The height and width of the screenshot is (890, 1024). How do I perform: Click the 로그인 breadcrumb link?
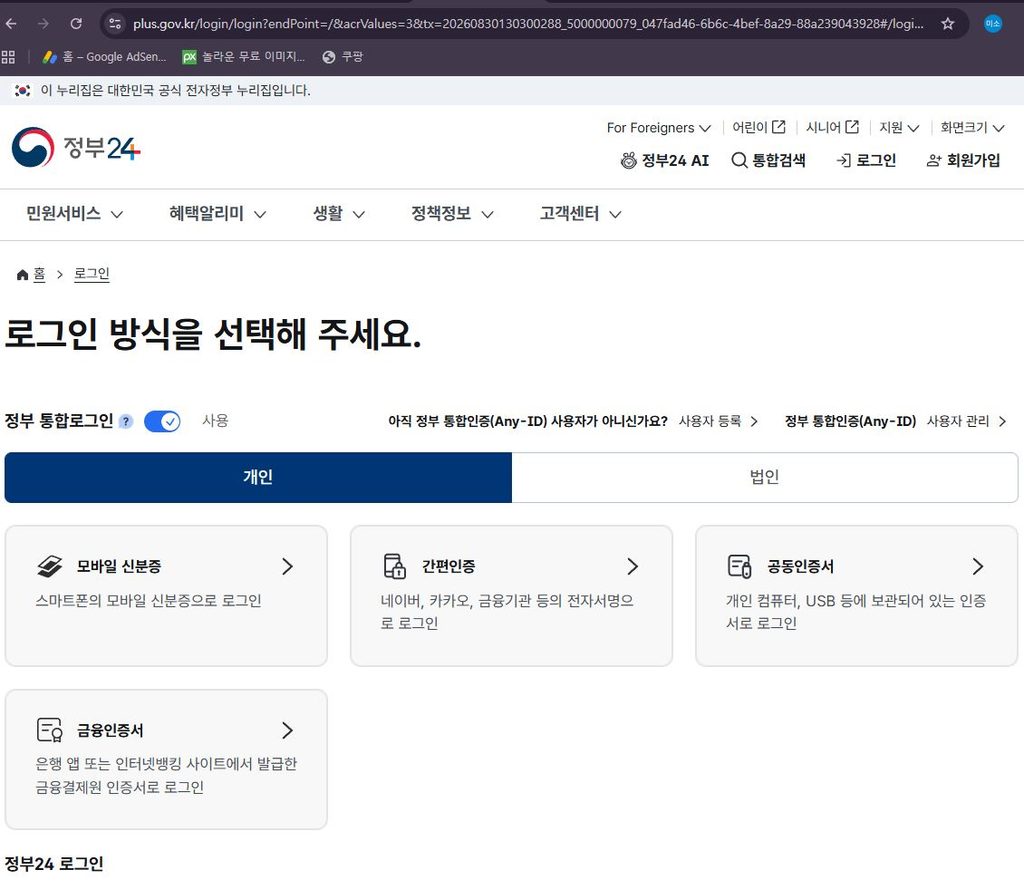click(x=91, y=274)
